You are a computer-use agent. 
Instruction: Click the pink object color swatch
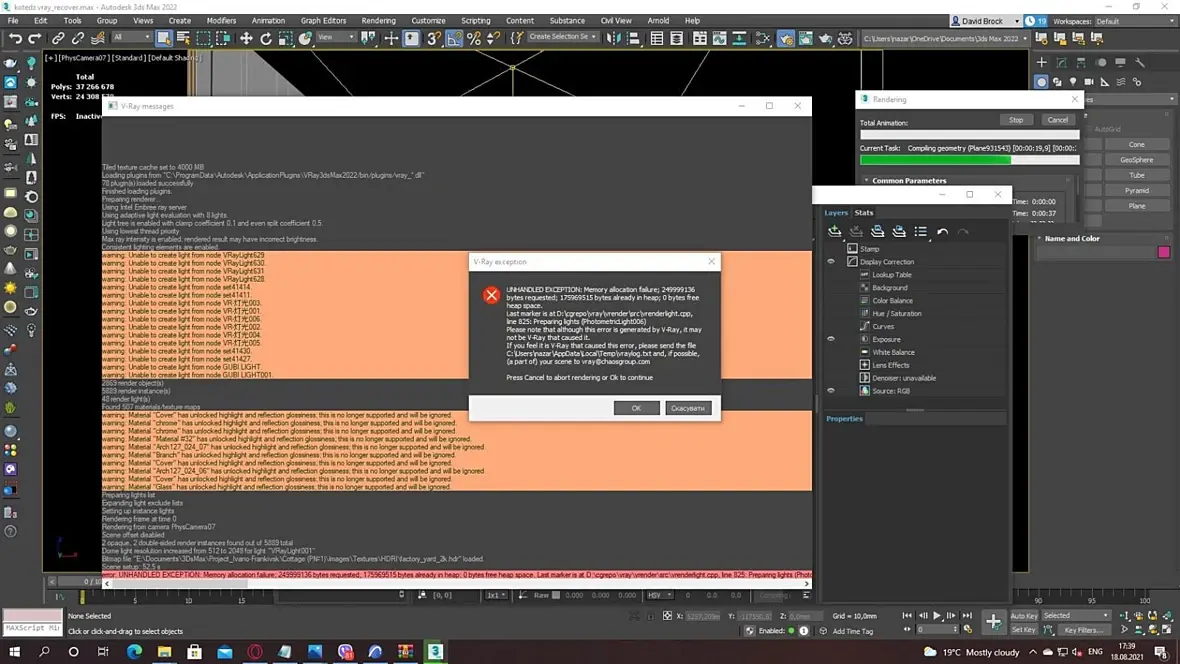[1163, 252]
